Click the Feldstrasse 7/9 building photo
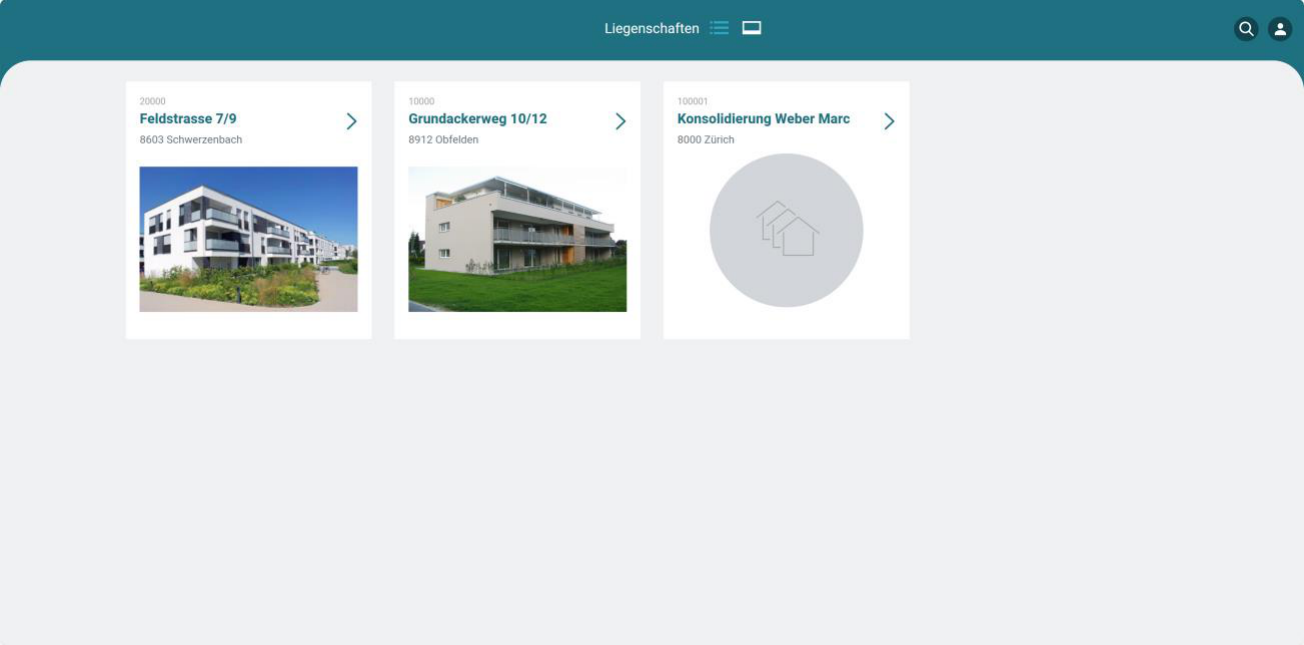 tap(248, 239)
